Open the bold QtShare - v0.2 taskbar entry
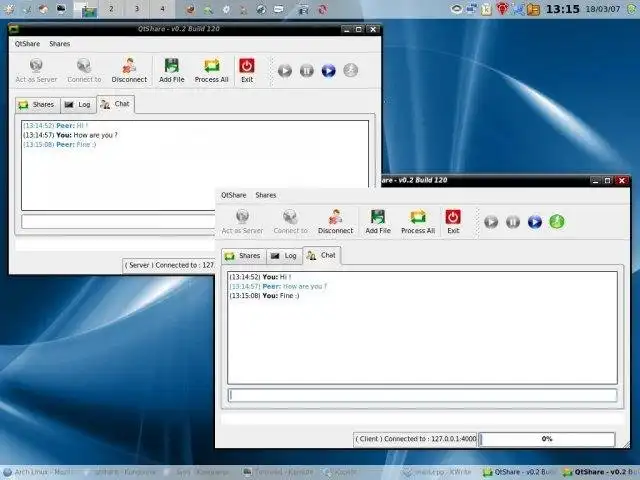The height and width of the screenshot is (480, 640). pos(600,472)
